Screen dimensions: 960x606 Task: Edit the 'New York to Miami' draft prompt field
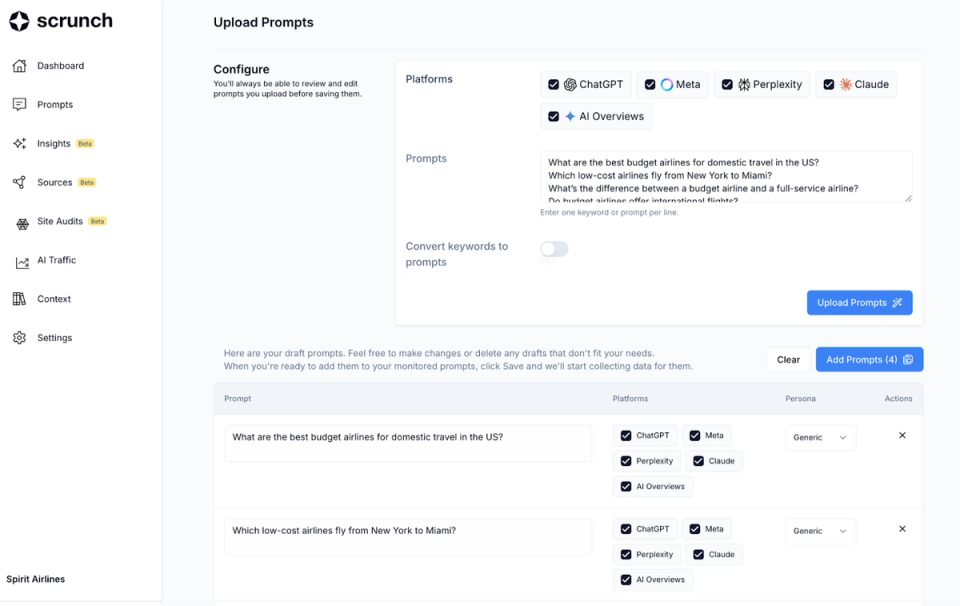tap(408, 537)
